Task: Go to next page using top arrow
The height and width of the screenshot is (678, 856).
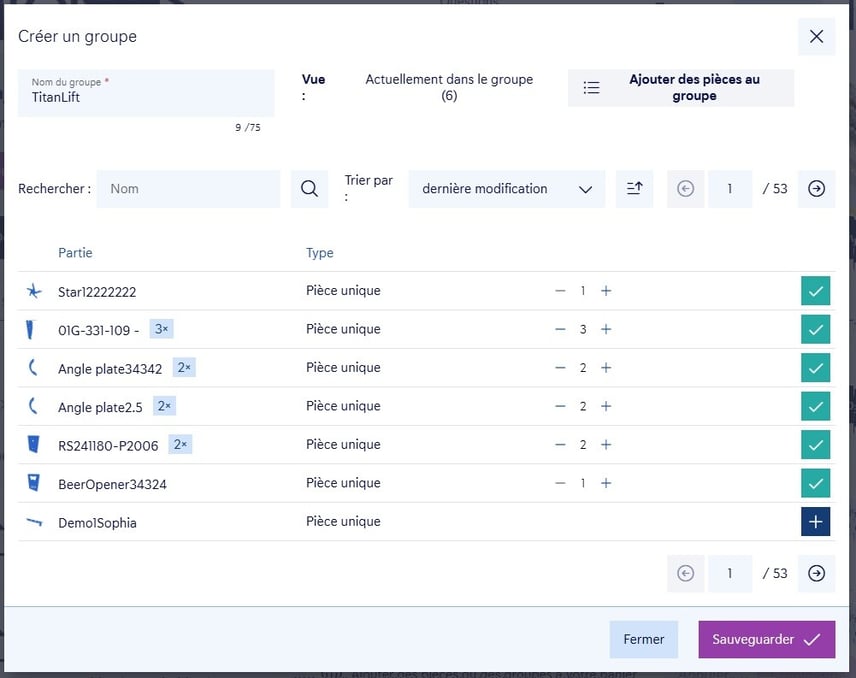Action: coord(816,189)
